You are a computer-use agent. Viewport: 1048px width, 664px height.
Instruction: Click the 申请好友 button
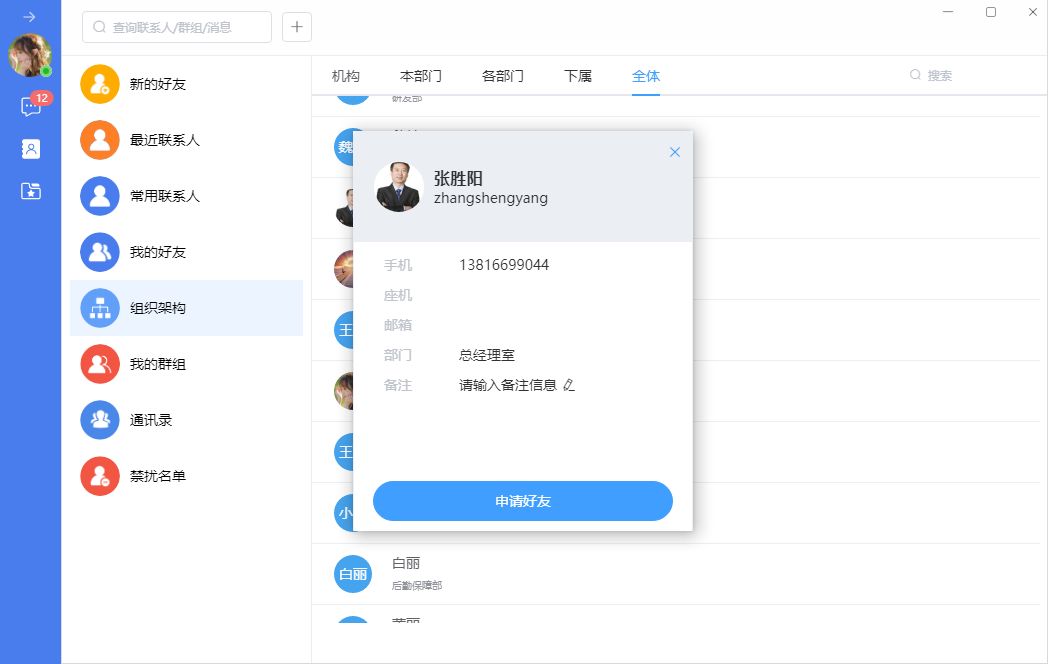point(523,501)
